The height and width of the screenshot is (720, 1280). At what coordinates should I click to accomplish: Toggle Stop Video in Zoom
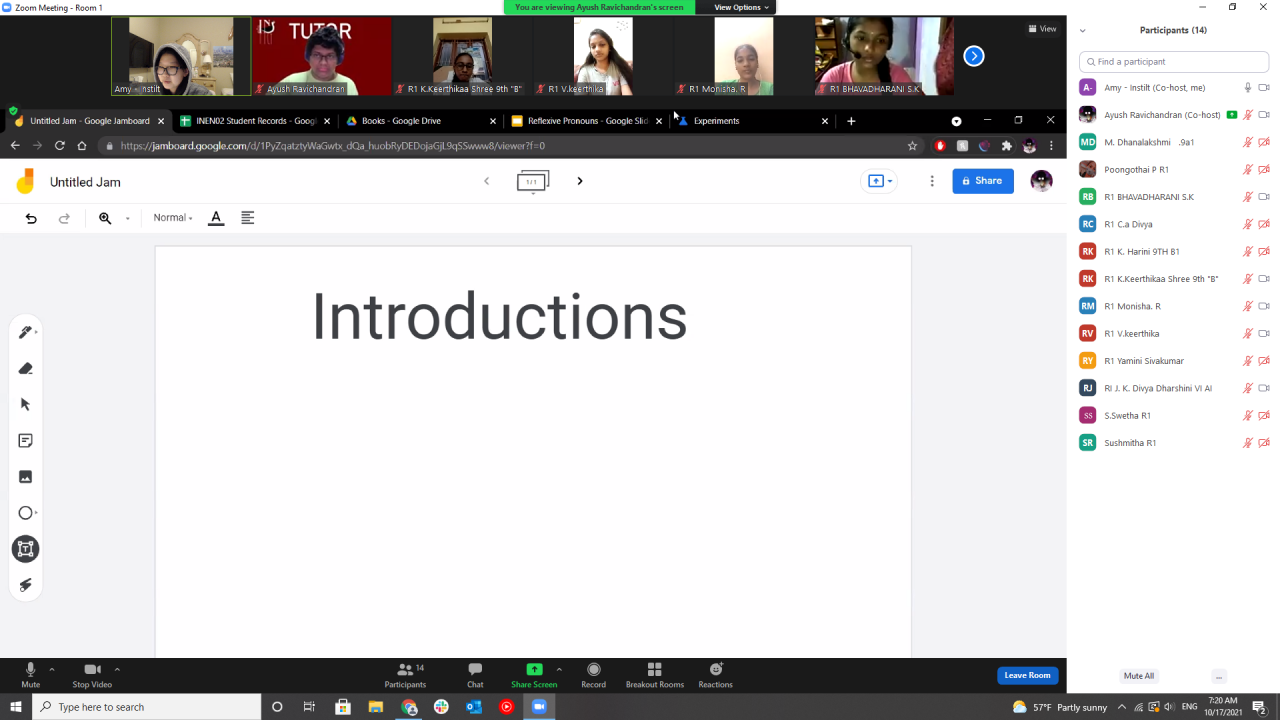(92, 675)
